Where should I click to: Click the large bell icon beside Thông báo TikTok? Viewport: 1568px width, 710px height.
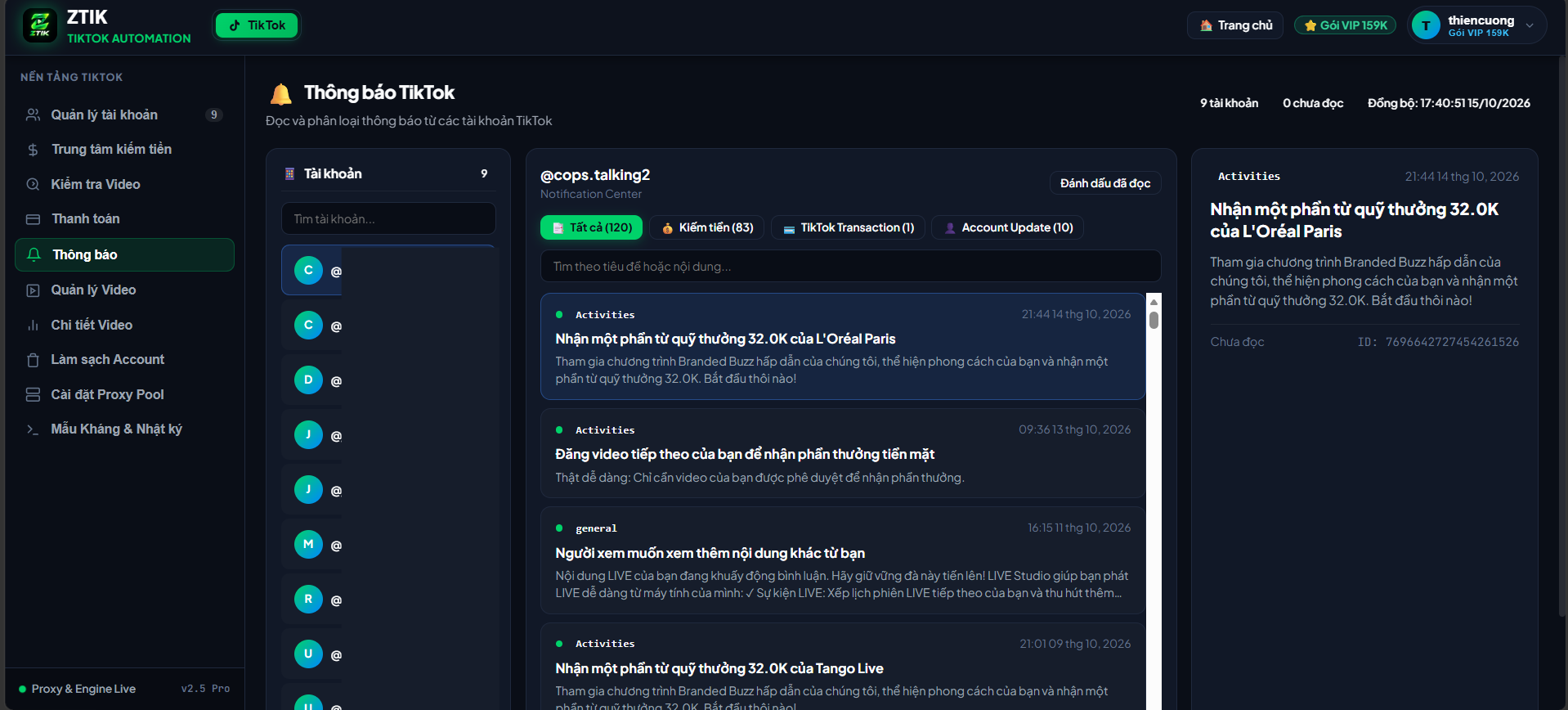(x=280, y=94)
